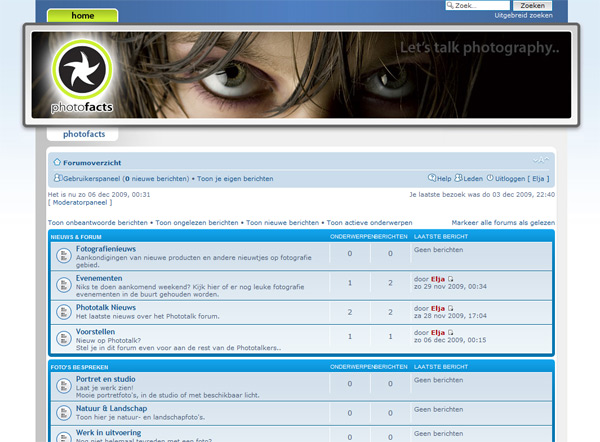Open the Forumoverzicht link

coord(92,163)
